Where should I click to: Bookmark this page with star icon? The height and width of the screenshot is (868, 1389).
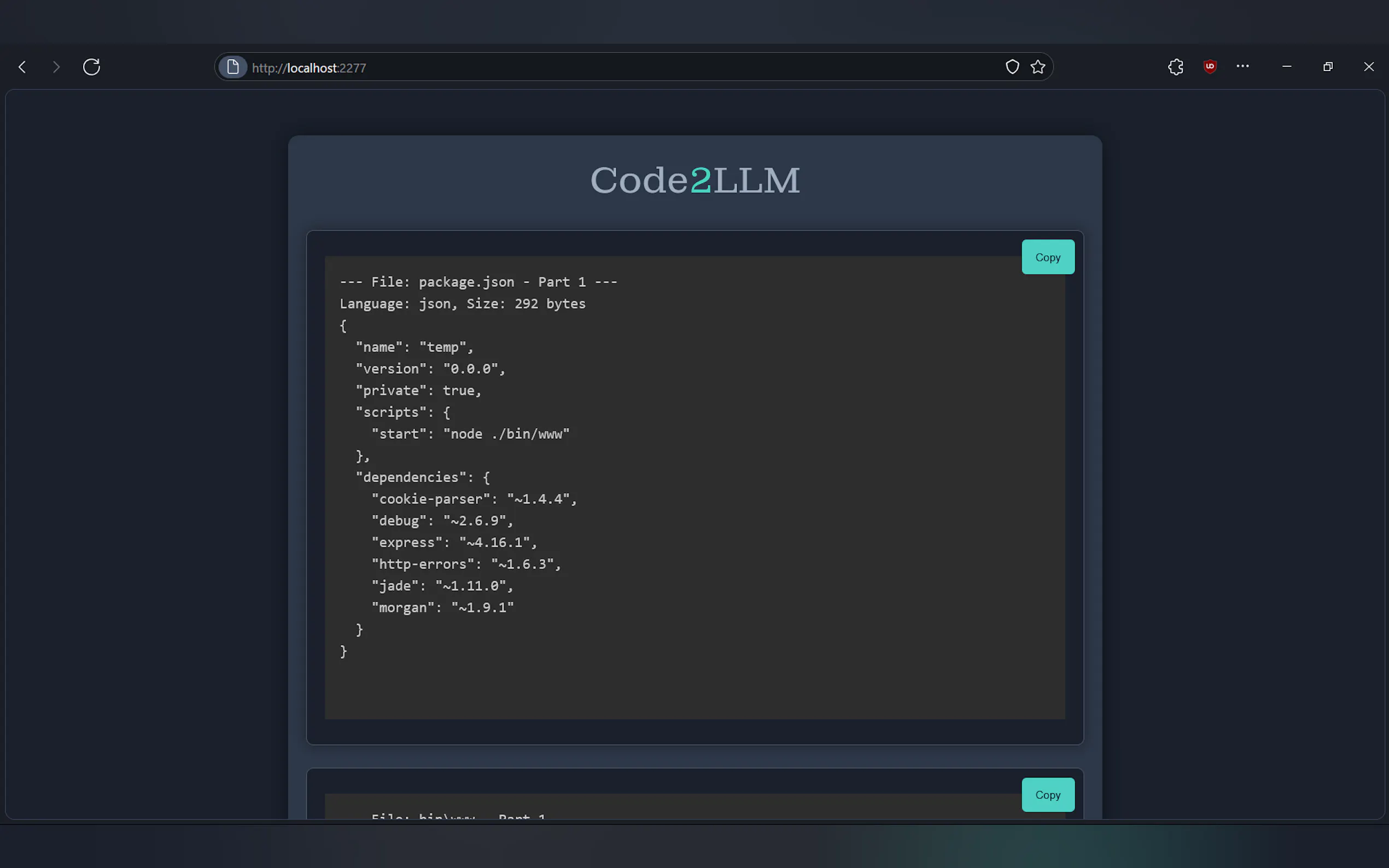click(x=1037, y=67)
